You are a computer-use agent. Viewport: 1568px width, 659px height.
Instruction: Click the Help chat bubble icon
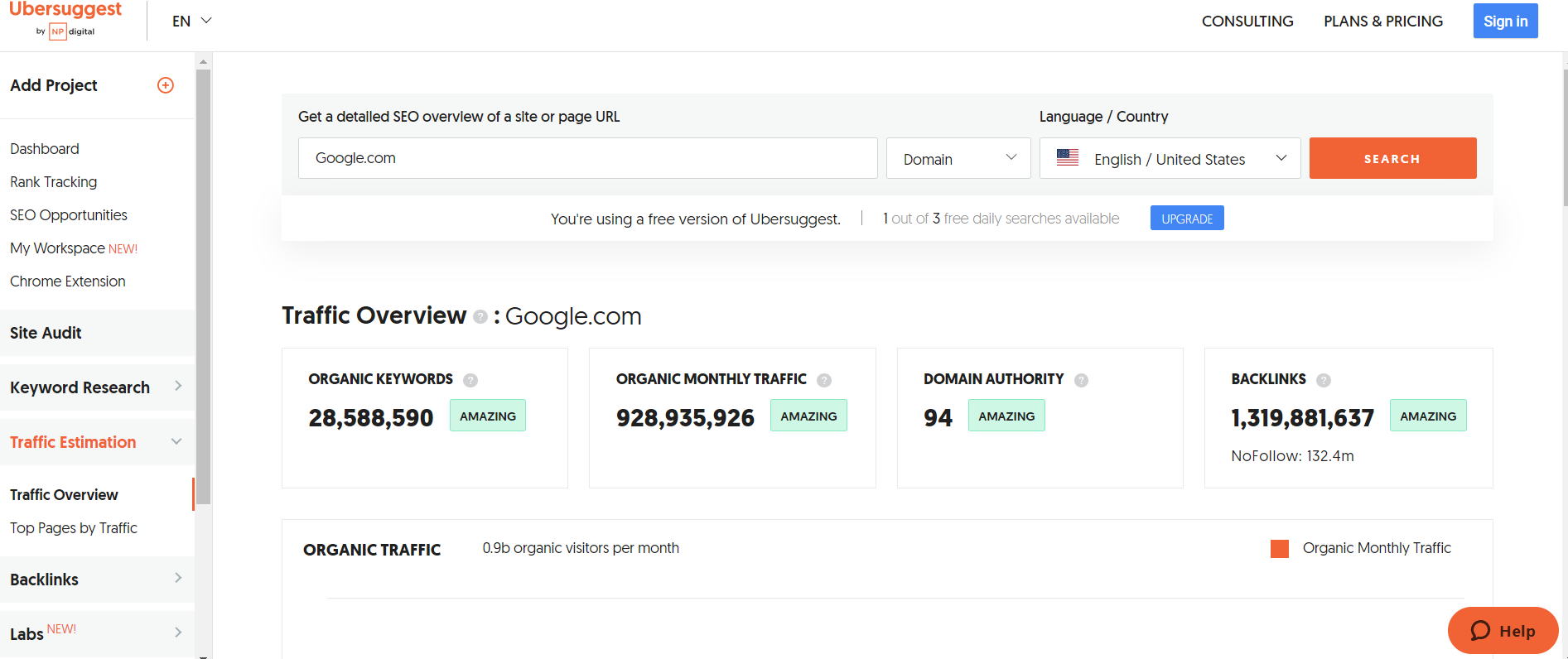1480,631
